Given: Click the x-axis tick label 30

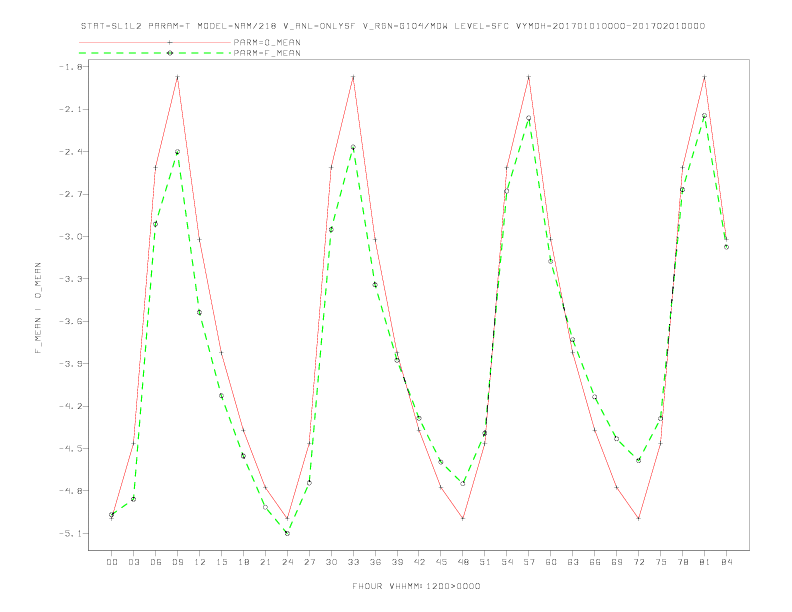Looking at the screenshot, I should (331, 562).
